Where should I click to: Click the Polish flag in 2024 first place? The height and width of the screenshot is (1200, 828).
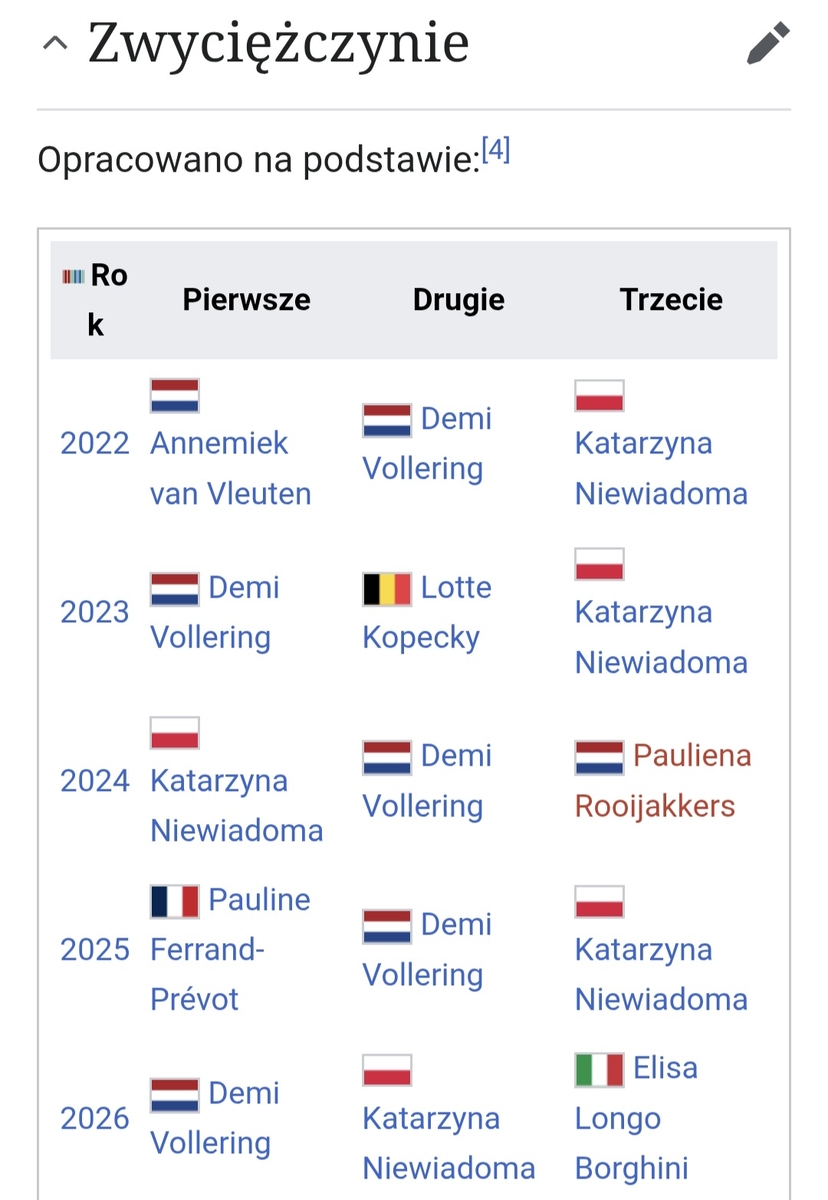[175, 733]
